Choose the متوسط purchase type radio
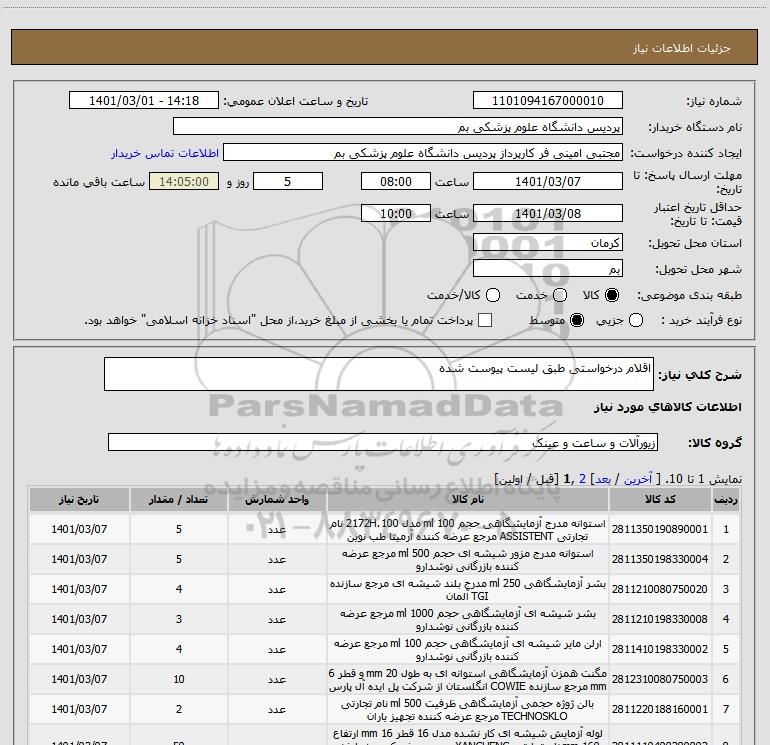Image resolution: width=770 pixels, height=745 pixels. [x=577, y=320]
